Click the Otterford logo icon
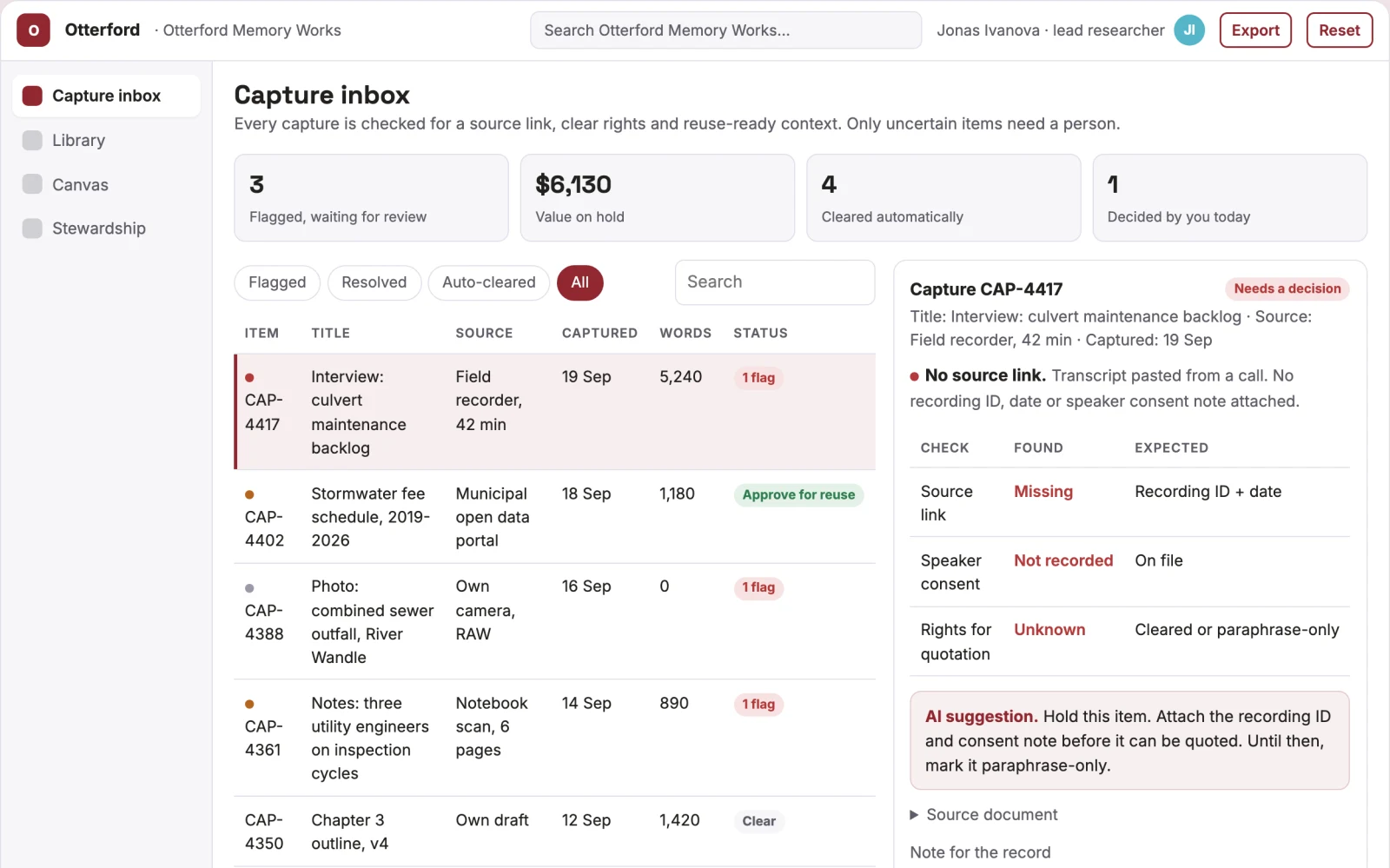Viewport: 1390px width, 868px height. (33, 30)
